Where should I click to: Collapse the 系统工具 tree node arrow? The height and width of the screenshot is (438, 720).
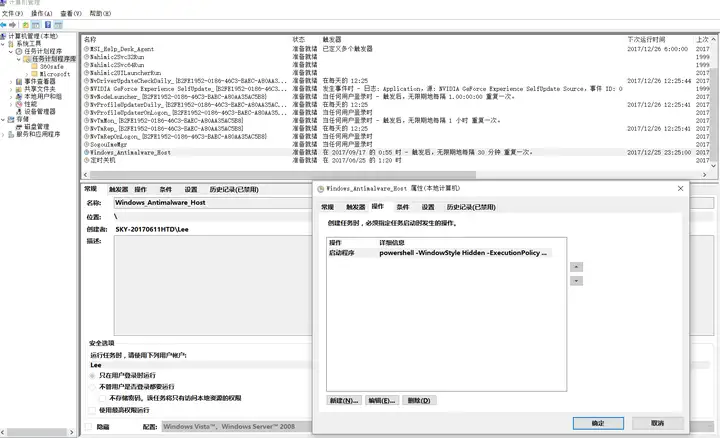click(x=3, y=44)
